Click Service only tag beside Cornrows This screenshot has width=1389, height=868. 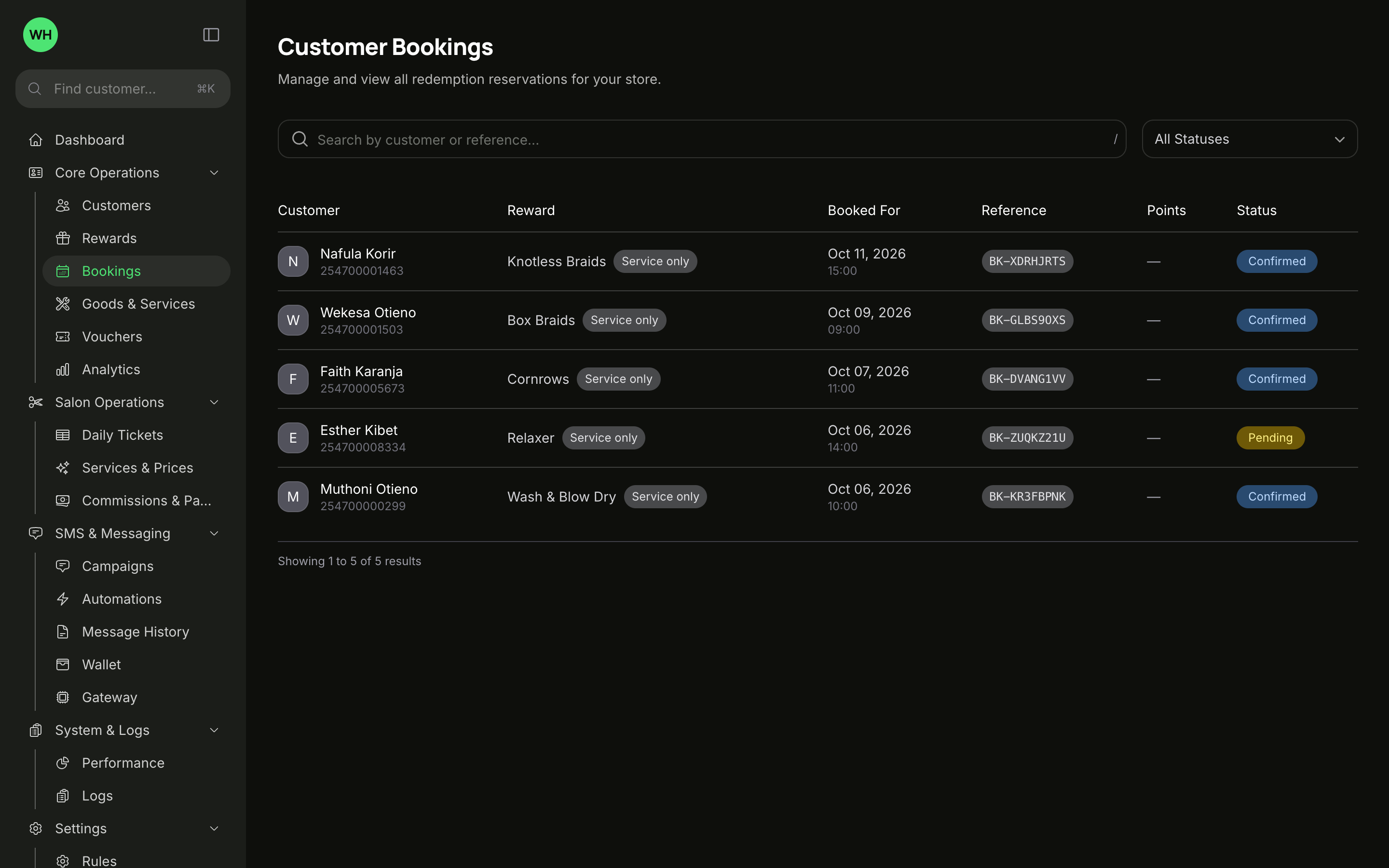coord(618,379)
